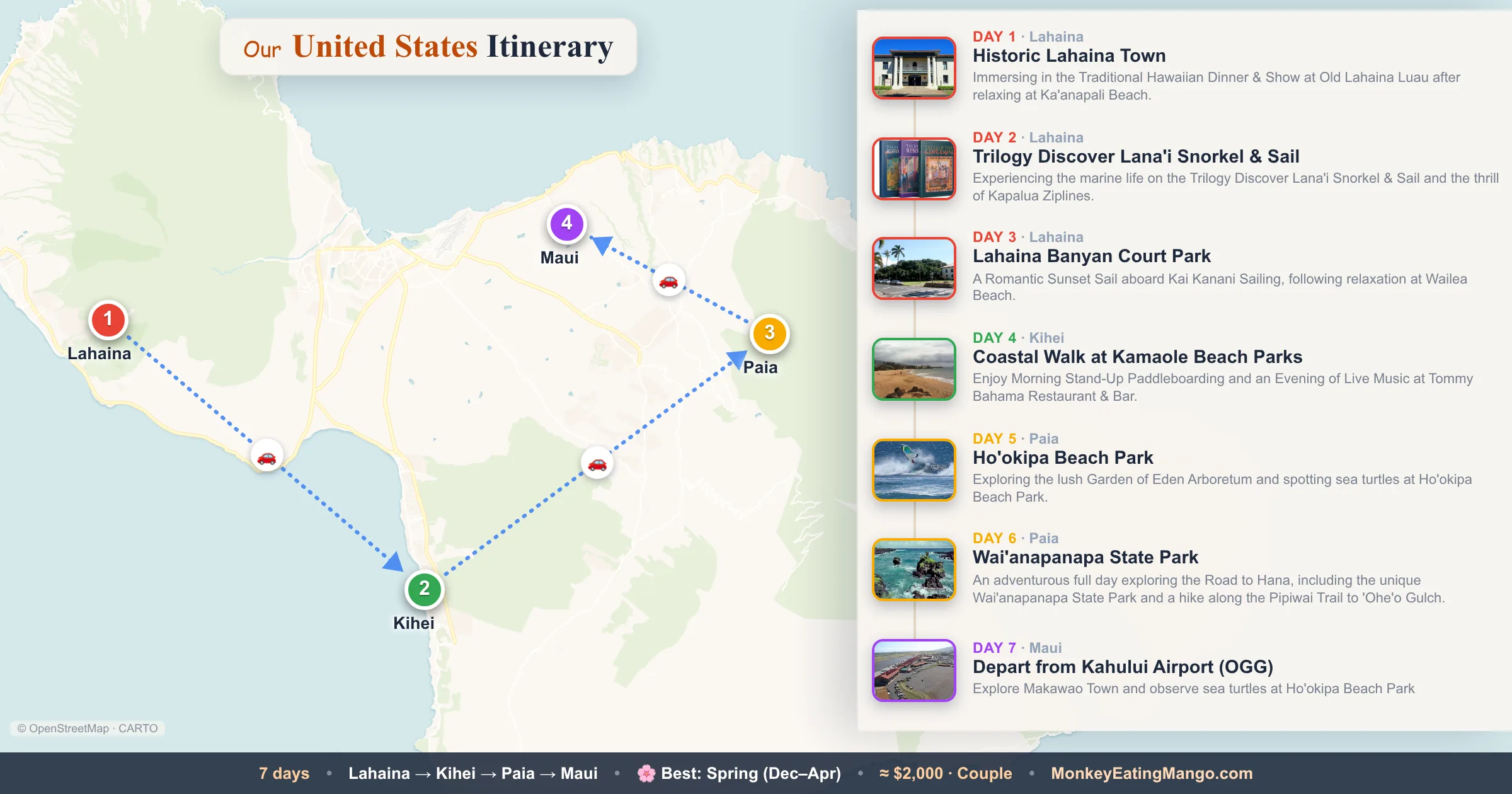1512x794 pixels.
Task: Click the Maui map label
Action: [559, 258]
